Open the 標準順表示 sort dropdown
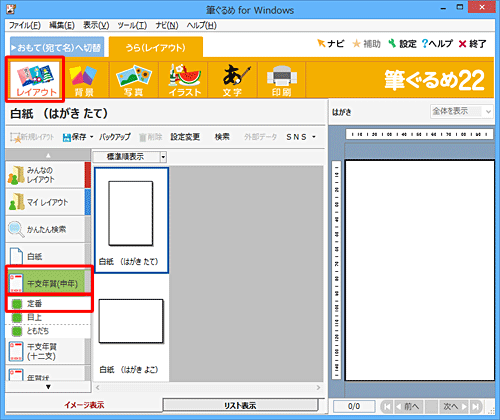 tap(163, 157)
